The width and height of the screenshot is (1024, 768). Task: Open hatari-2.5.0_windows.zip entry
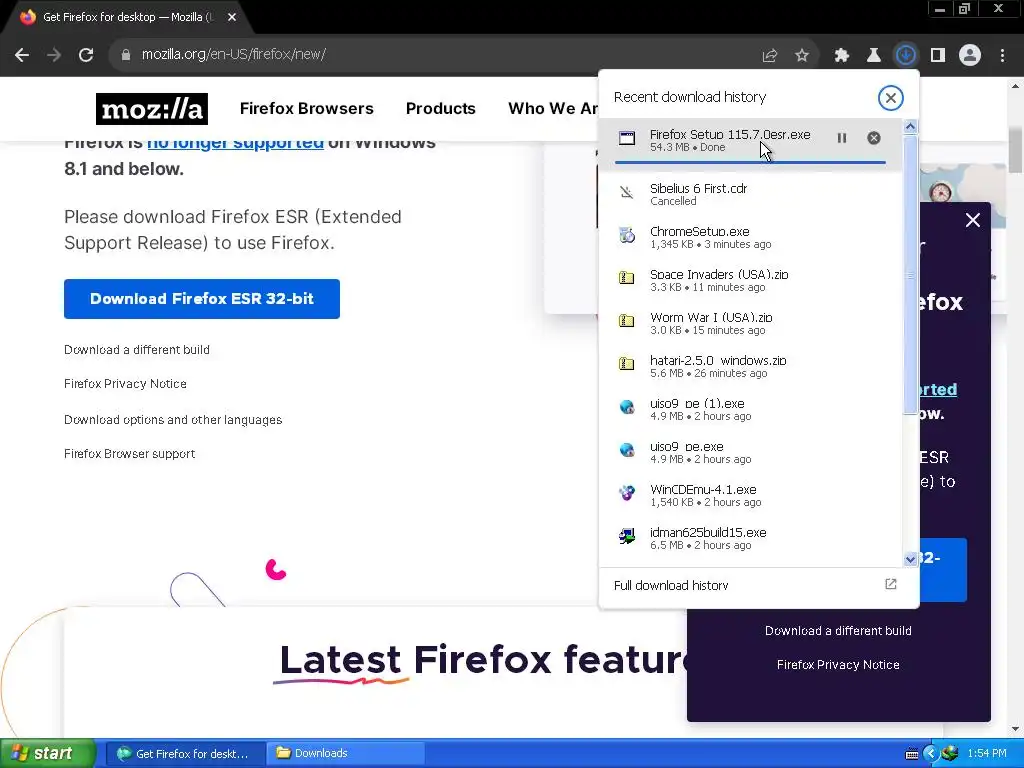[750, 367]
